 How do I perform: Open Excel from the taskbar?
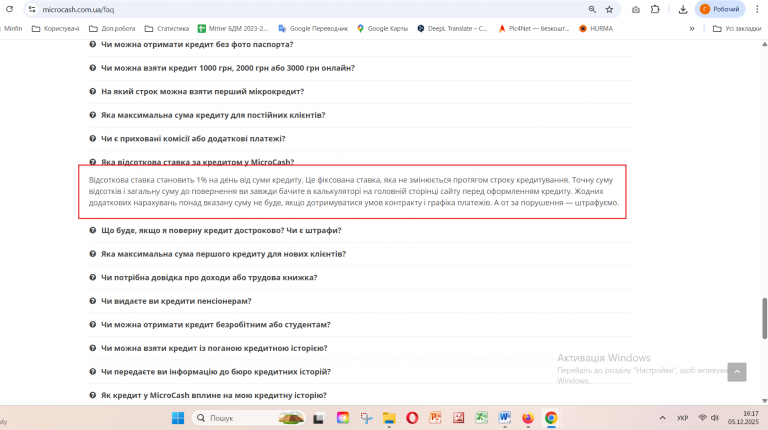[482, 418]
